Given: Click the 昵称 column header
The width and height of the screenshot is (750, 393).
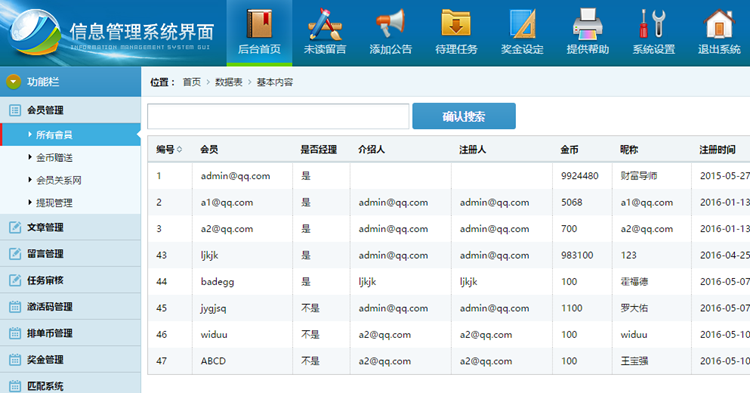Looking at the screenshot, I should (629, 150).
